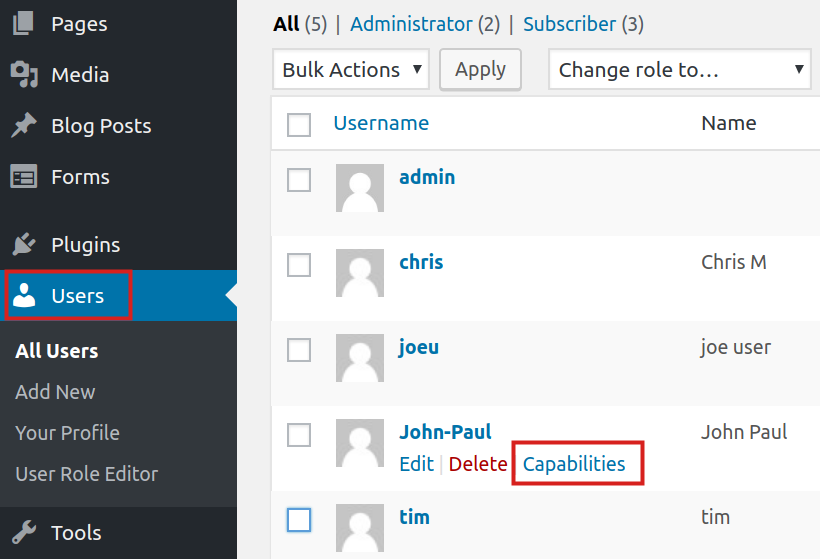This screenshot has height=559, width=820.
Task: Click the Plugins plug icon
Action: (x=23, y=245)
